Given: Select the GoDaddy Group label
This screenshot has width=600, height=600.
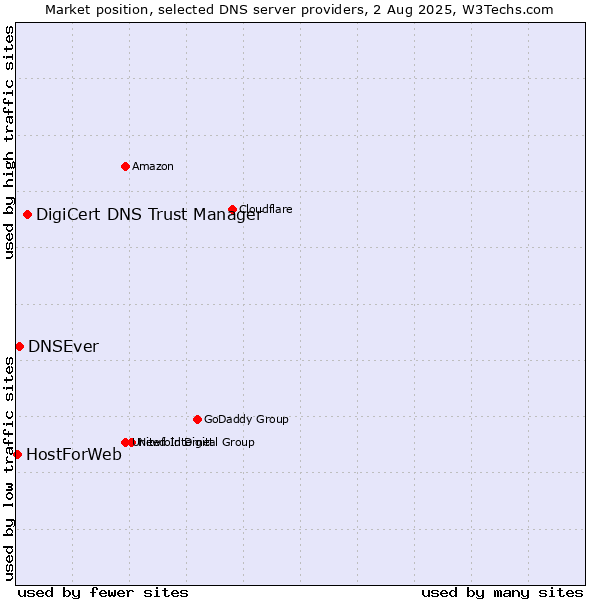Looking at the screenshot, I should (246, 419).
